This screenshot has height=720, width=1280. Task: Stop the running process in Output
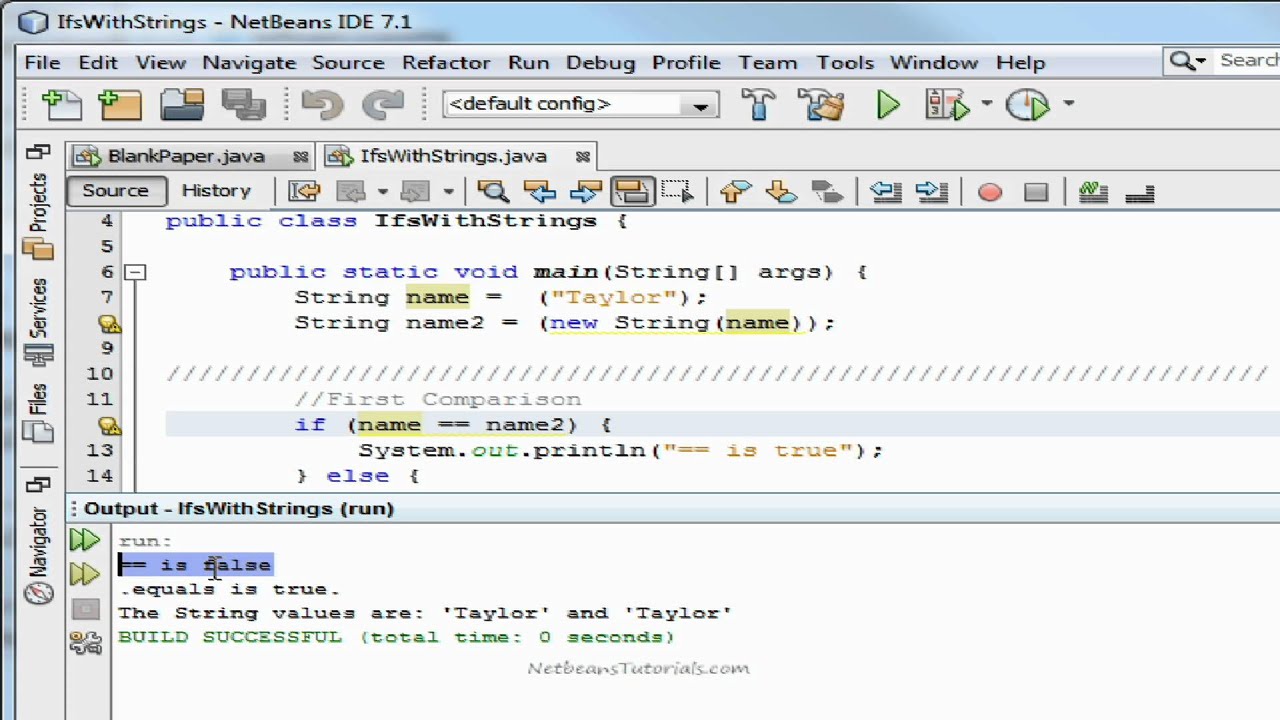click(x=86, y=609)
